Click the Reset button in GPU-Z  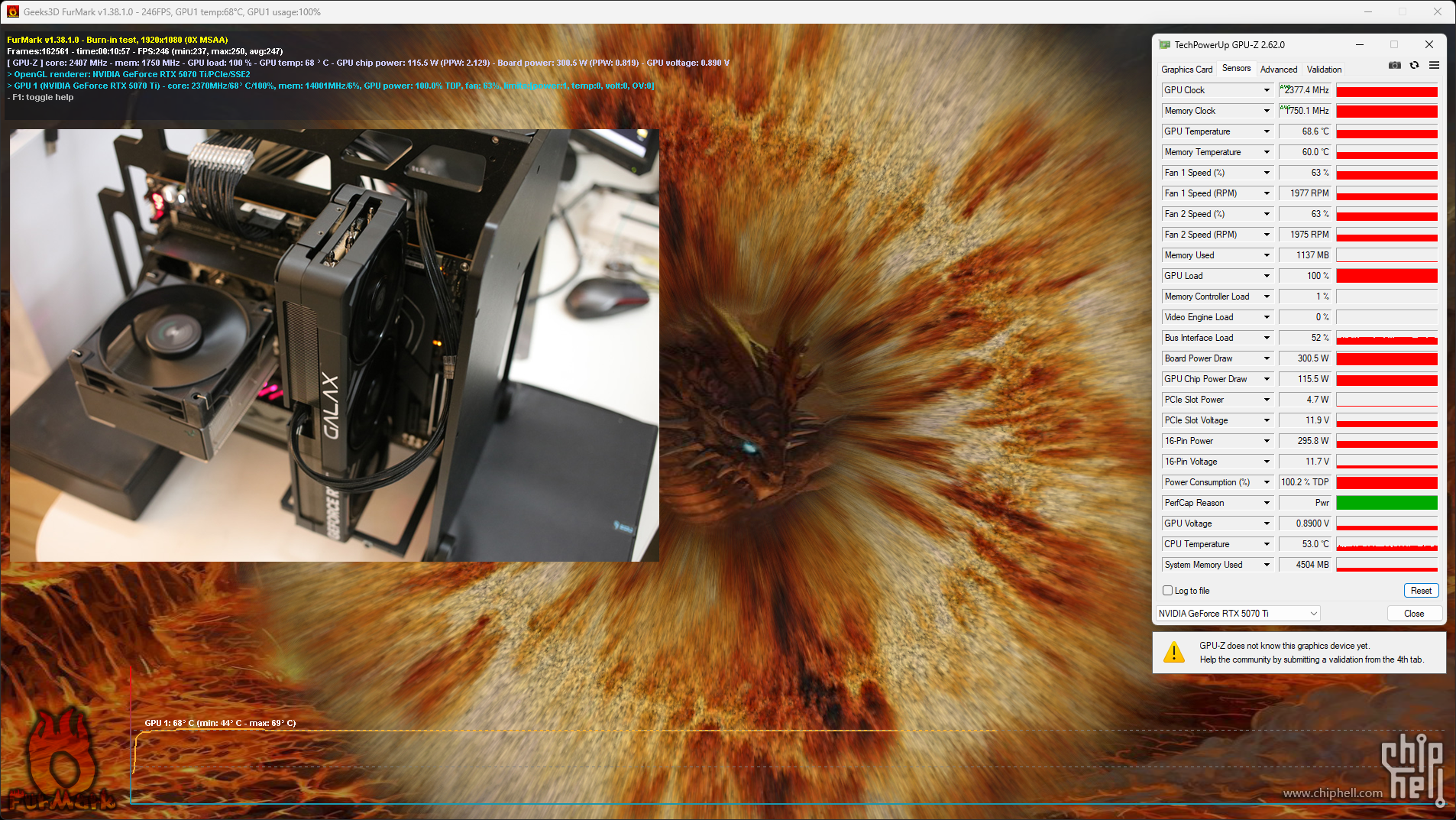(x=1421, y=591)
